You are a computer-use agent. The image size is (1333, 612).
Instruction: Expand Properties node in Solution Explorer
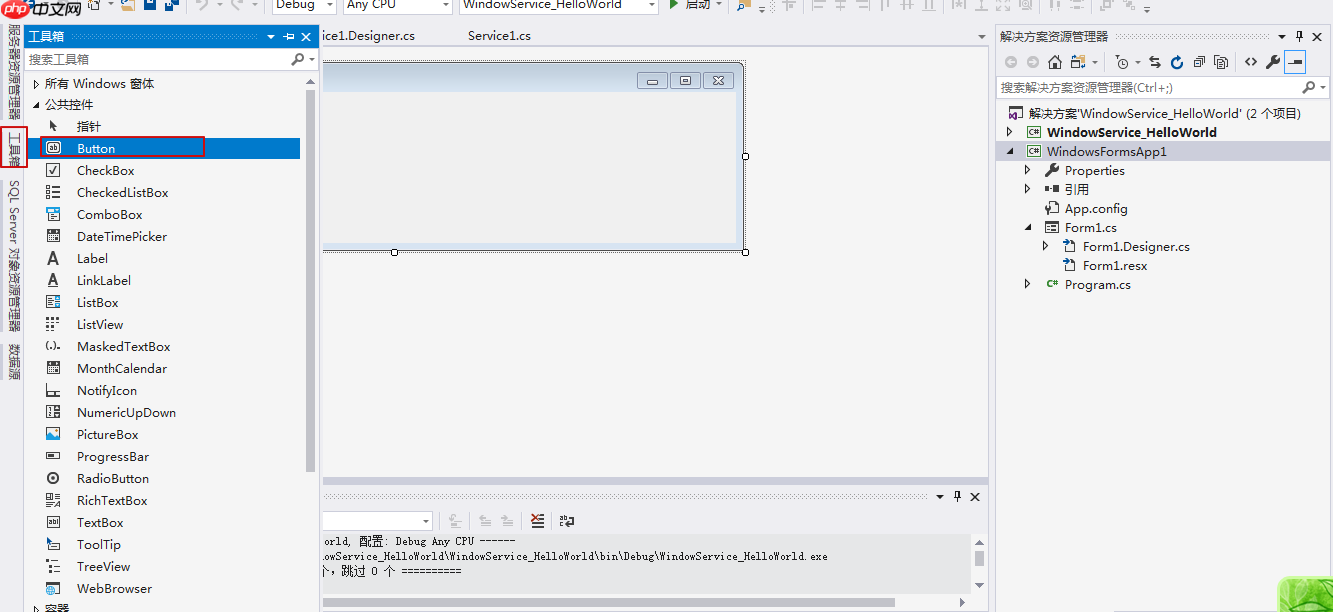coord(1027,171)
